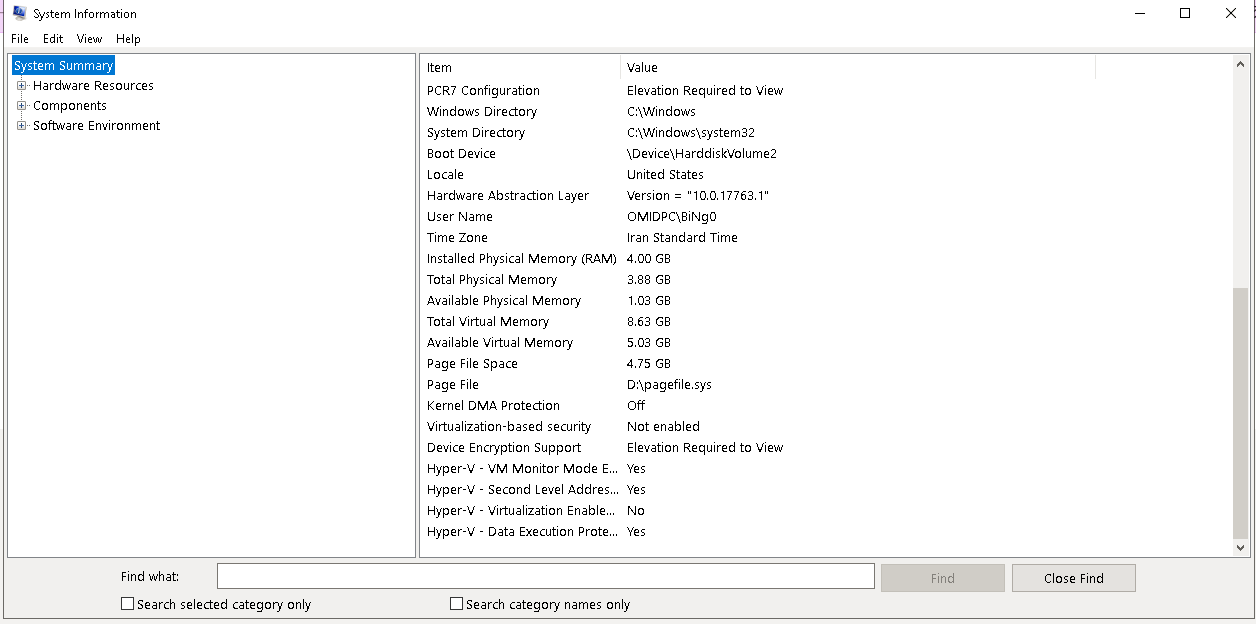Click the Version = "10.0.17763.1" value
1256x624 pixels.
698,196
